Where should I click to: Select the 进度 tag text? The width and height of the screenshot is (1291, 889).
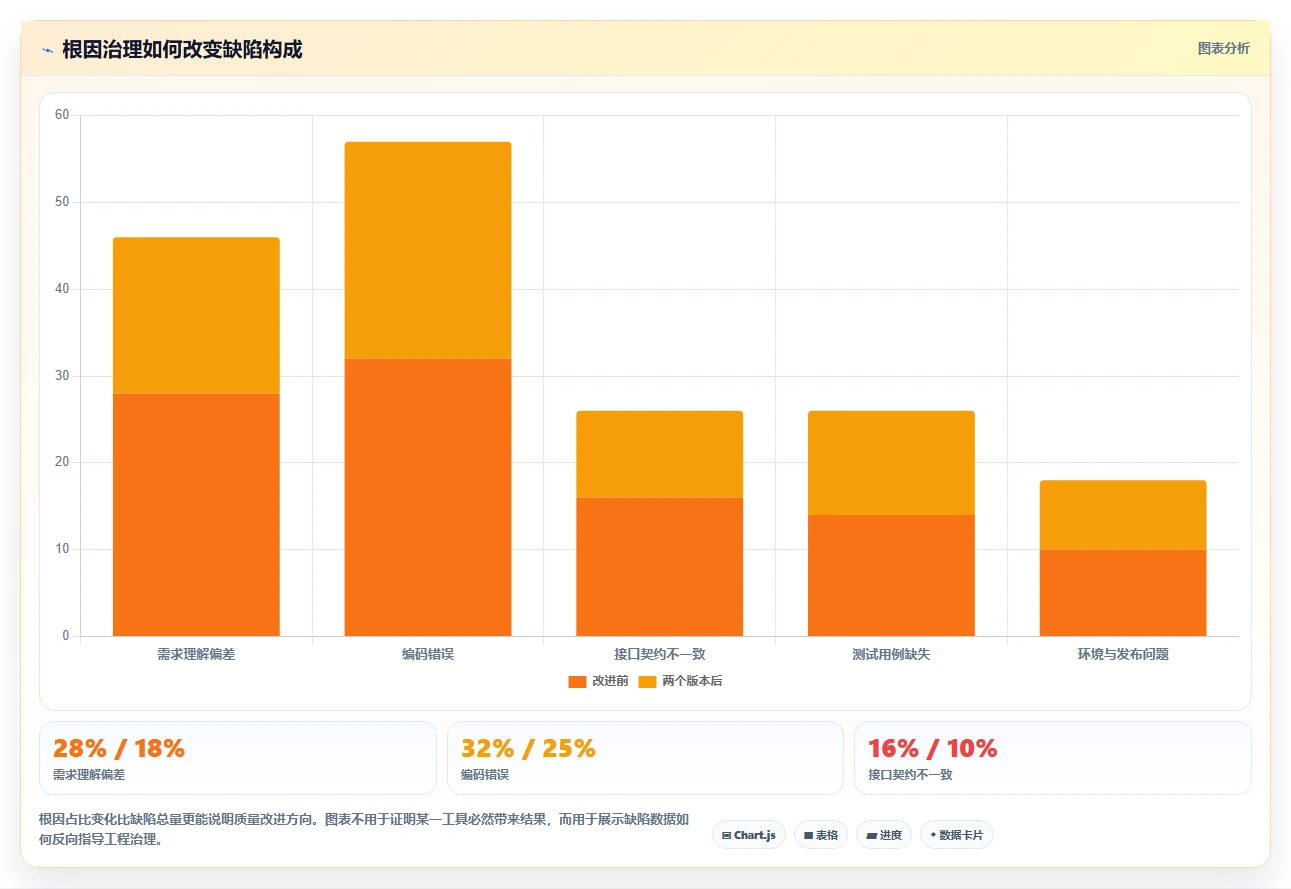[x=890, y=835]
